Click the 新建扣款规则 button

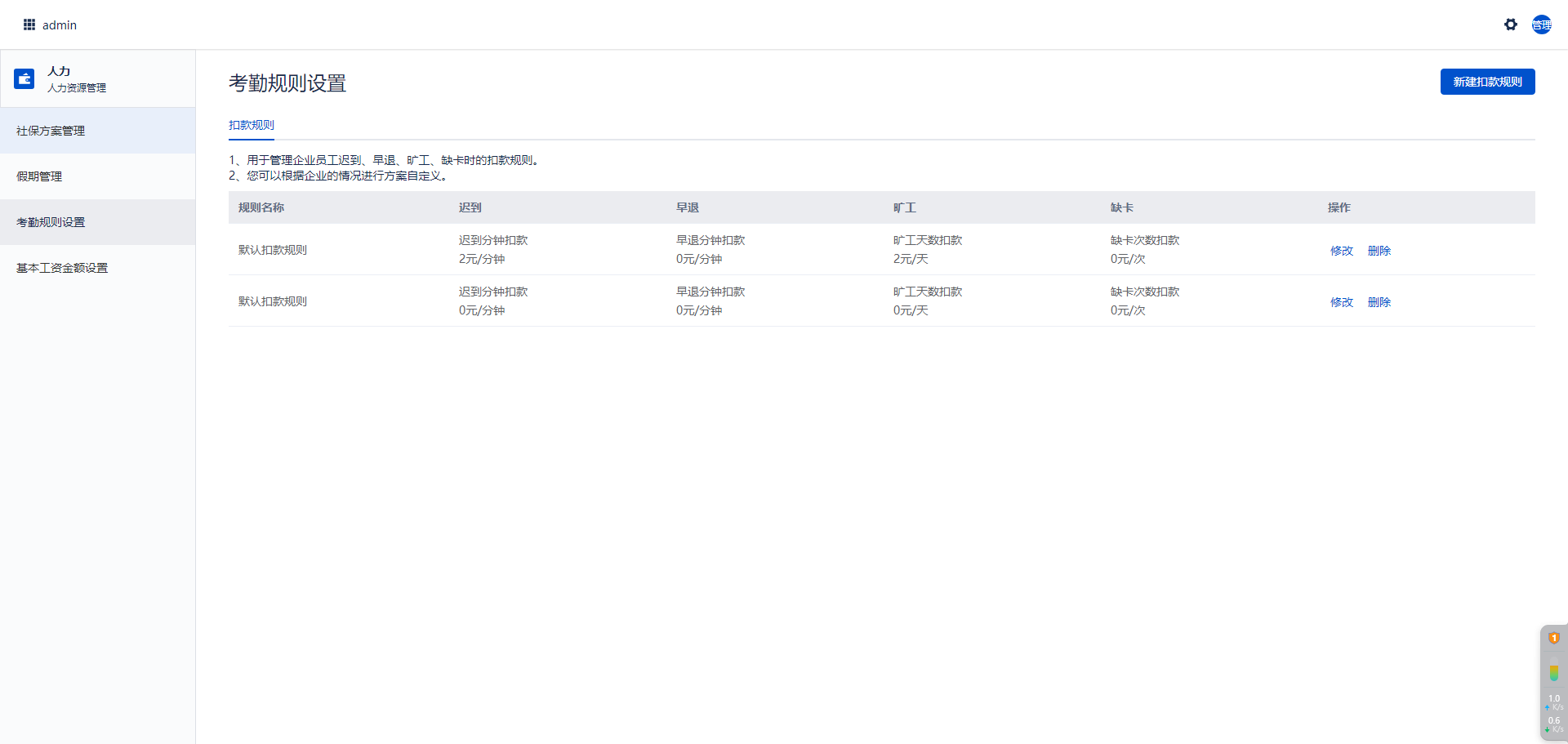[1487, 82]
